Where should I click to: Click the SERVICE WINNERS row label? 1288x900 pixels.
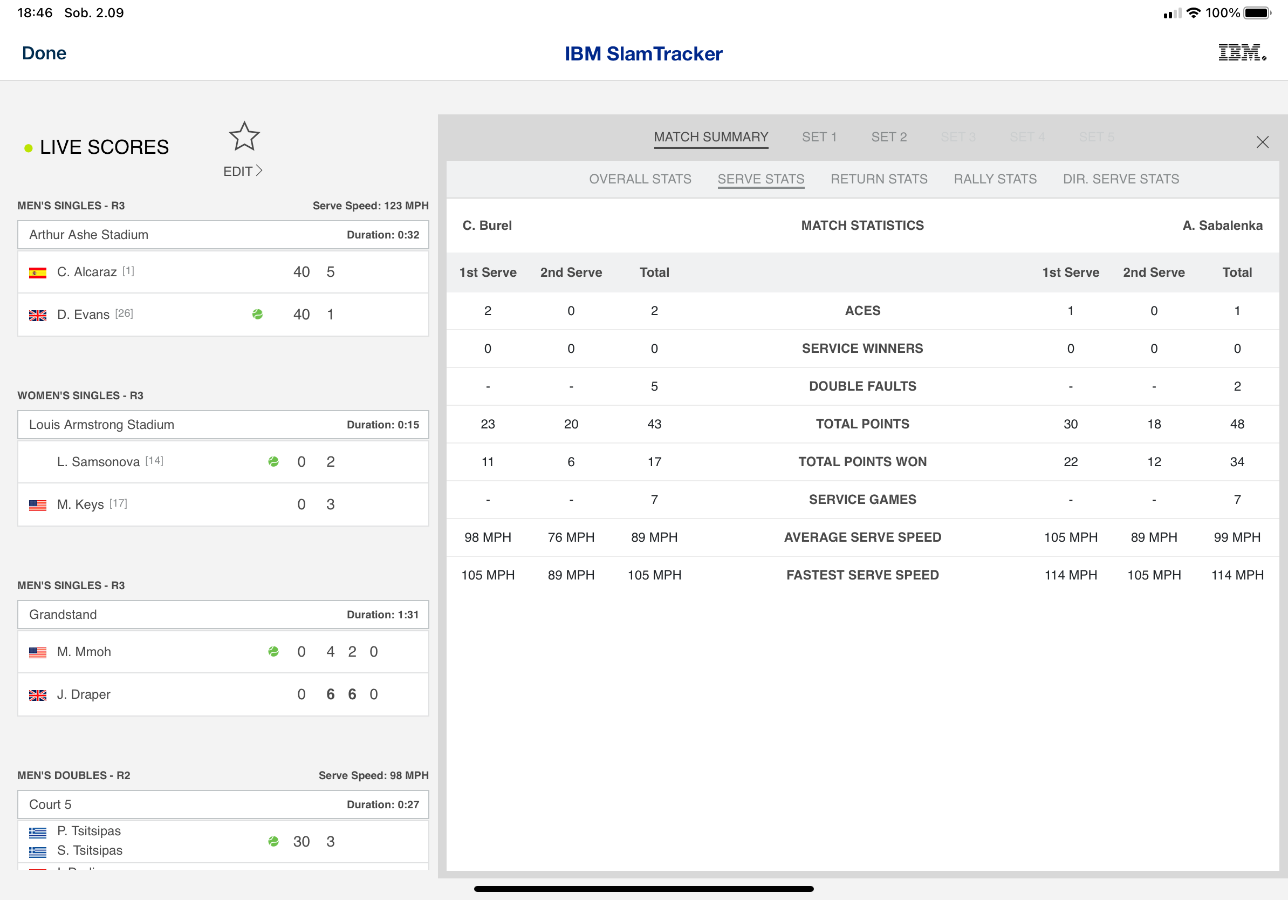tap(862, 349)
